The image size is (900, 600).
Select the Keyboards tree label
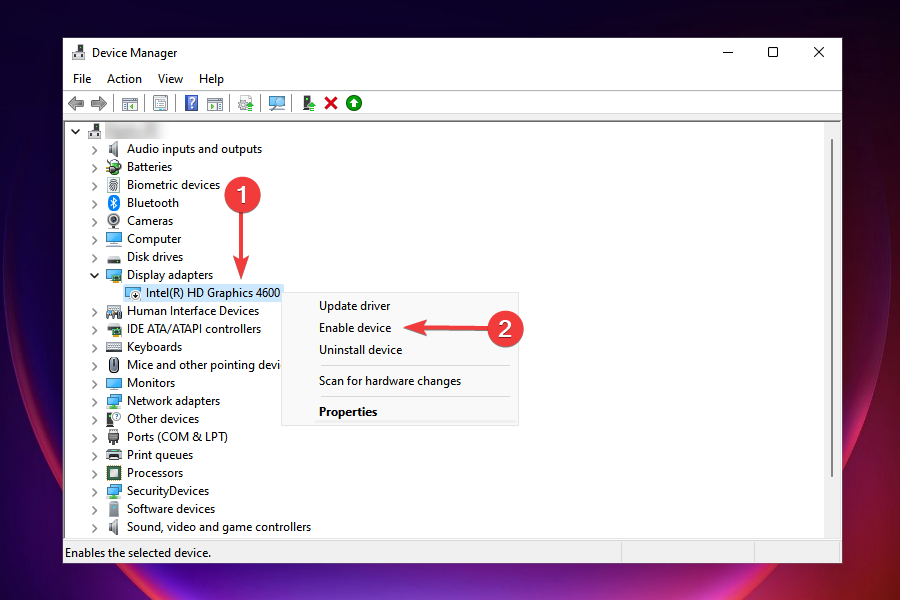point(154,347)
